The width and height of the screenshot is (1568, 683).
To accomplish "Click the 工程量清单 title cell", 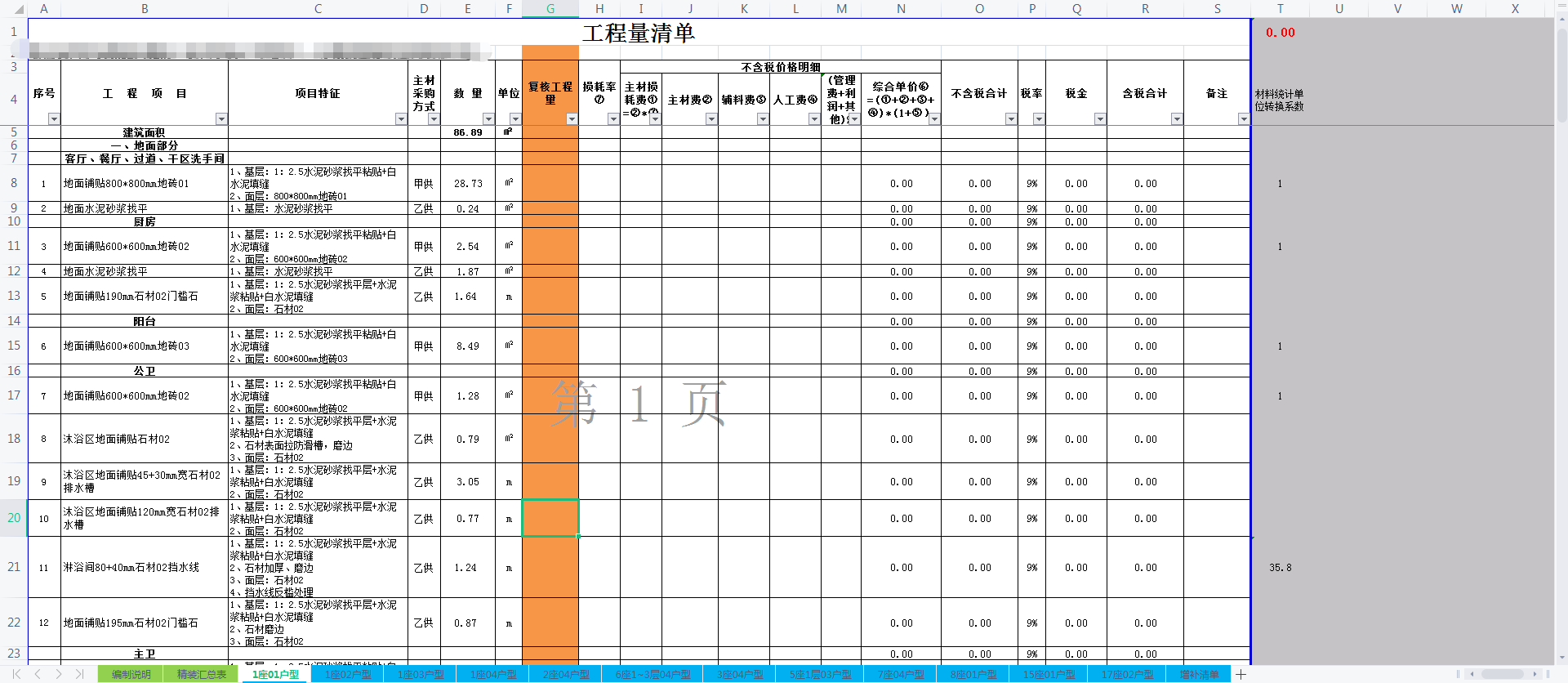I will [x=639, y=33].
